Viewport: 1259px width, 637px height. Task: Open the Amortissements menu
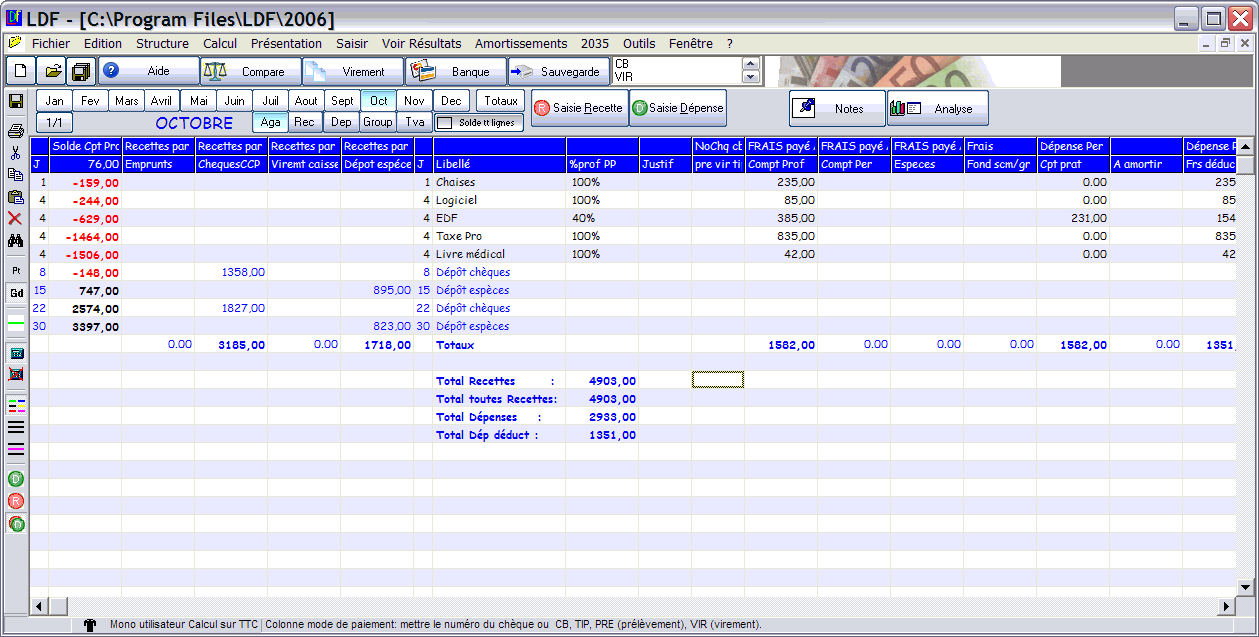[521, 44]
